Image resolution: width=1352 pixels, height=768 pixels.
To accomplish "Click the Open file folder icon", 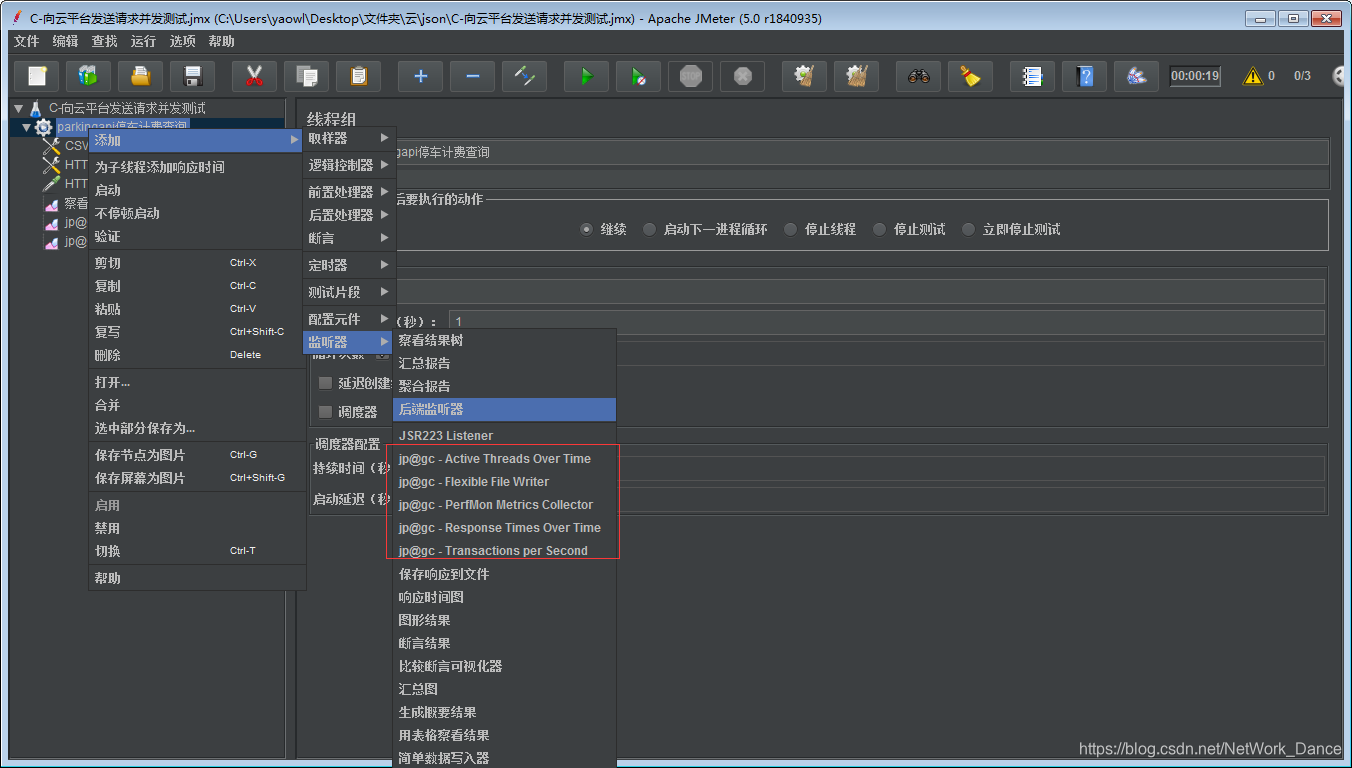I will click(x=141, y=76).
